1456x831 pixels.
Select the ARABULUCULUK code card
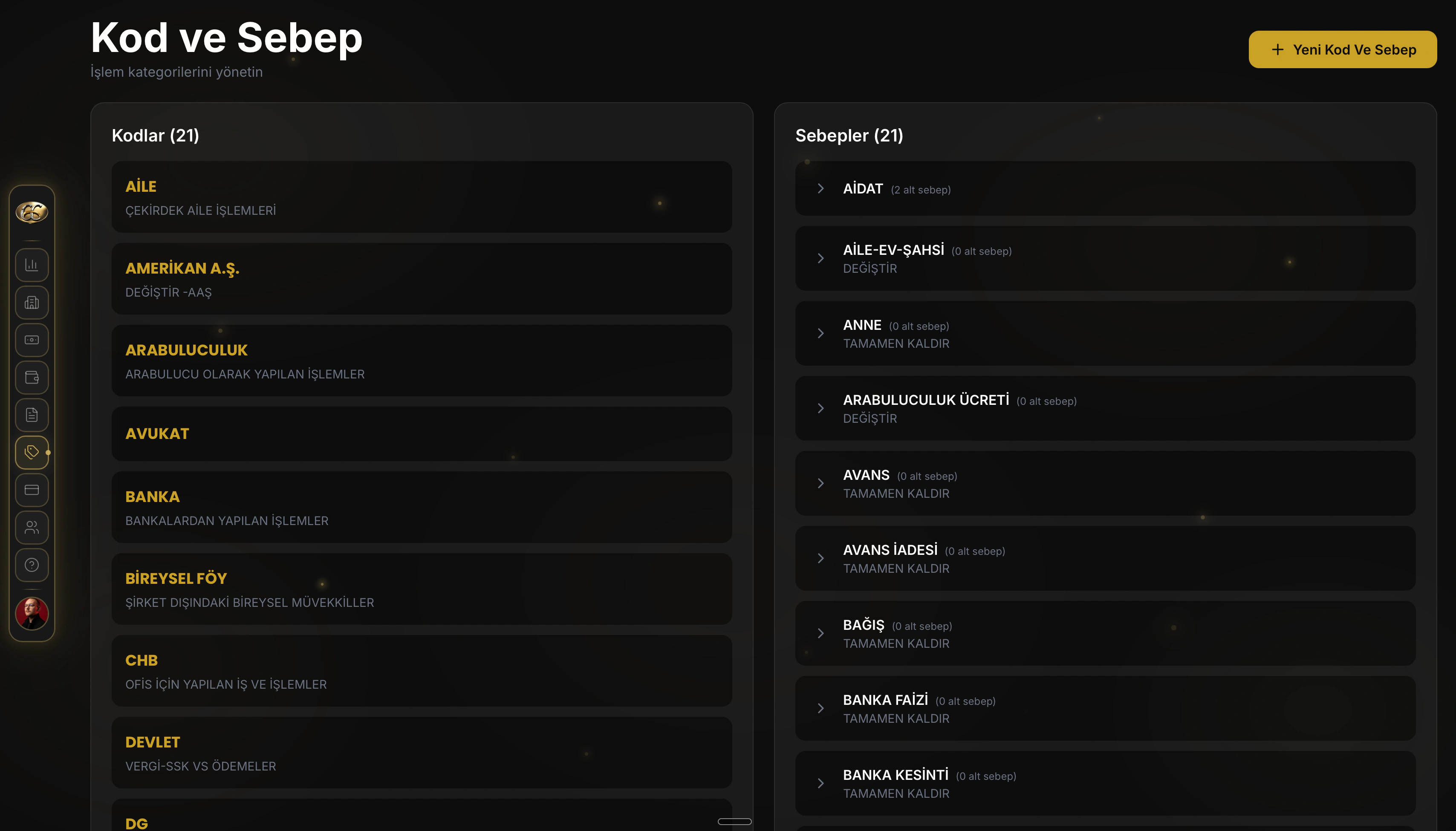click(x=422, y=361)
